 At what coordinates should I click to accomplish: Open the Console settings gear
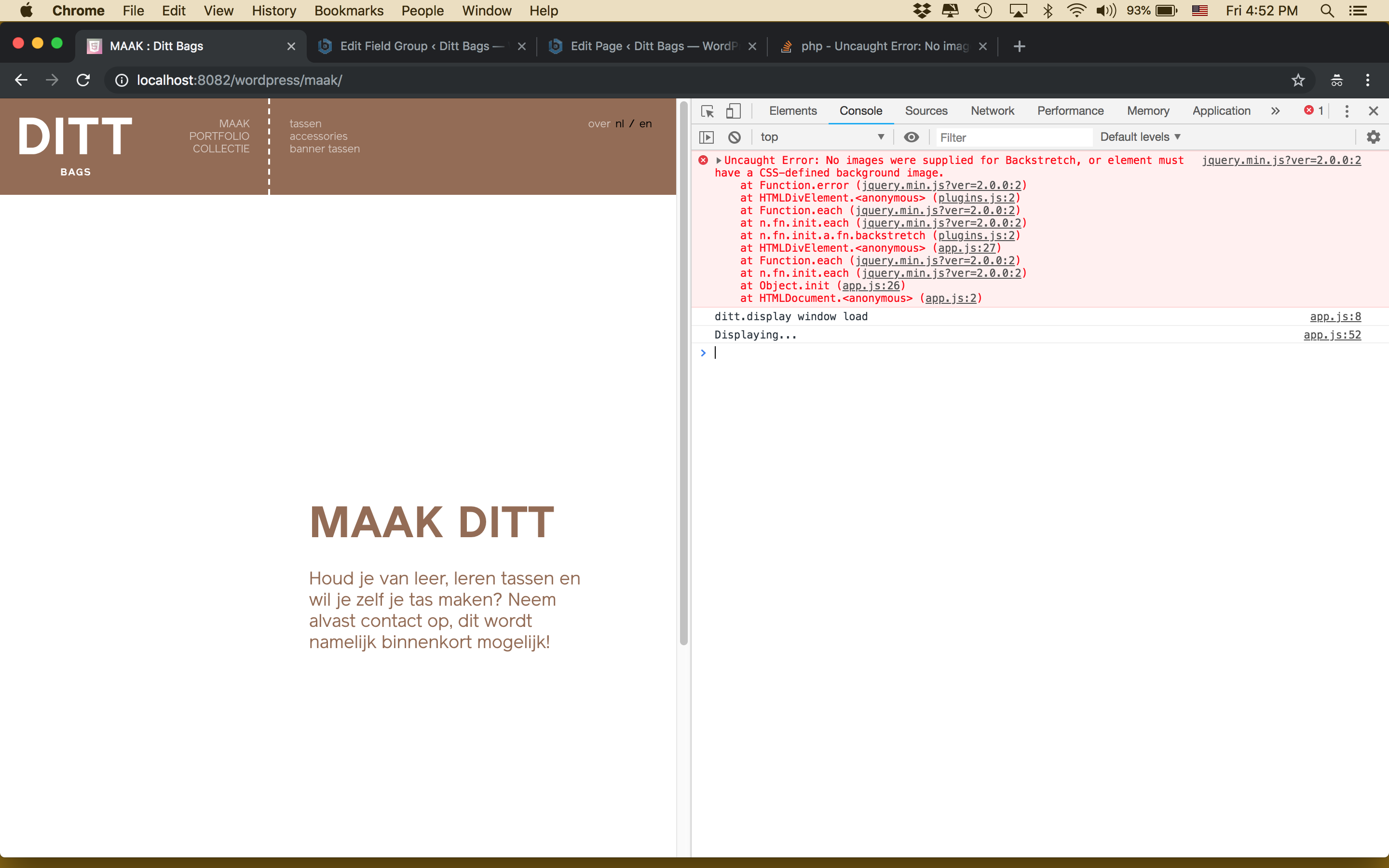(x=1374, y=136)
